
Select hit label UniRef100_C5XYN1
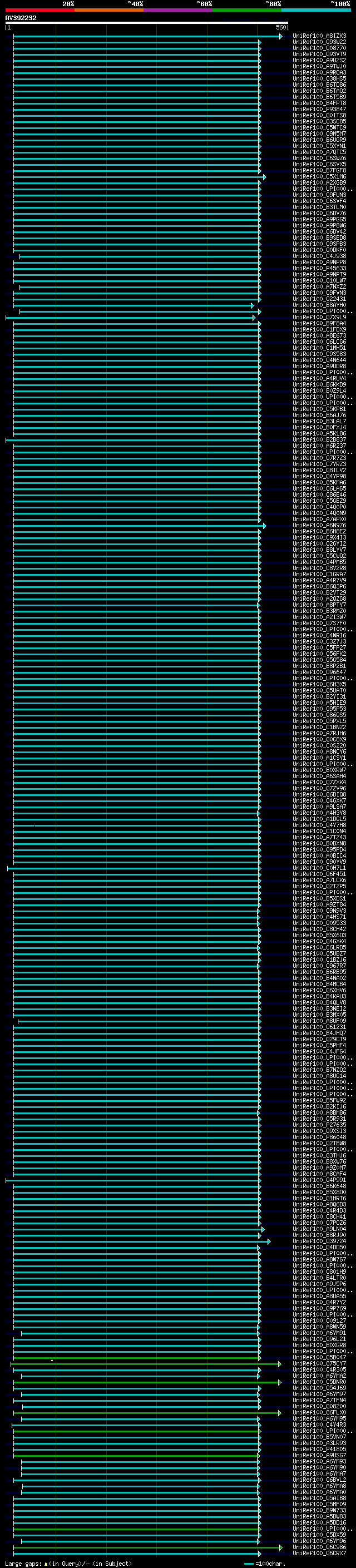(x=319, y=146)
